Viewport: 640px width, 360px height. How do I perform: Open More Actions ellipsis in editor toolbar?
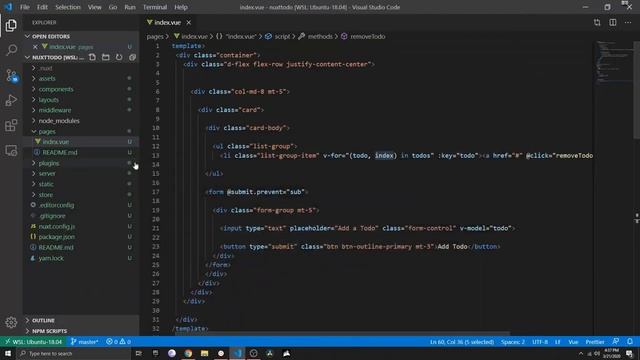[x=628, y=22]
